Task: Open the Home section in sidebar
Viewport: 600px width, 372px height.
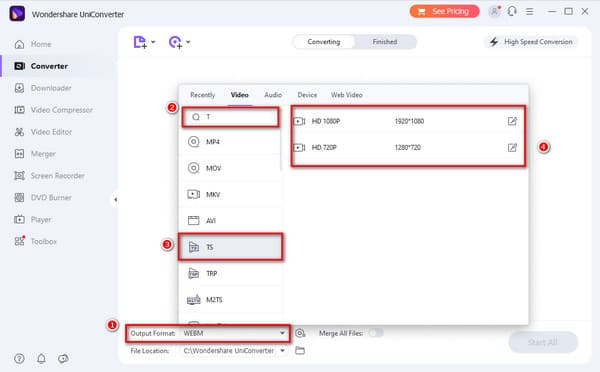Action: pyautogui.click(x=33, y=44)
